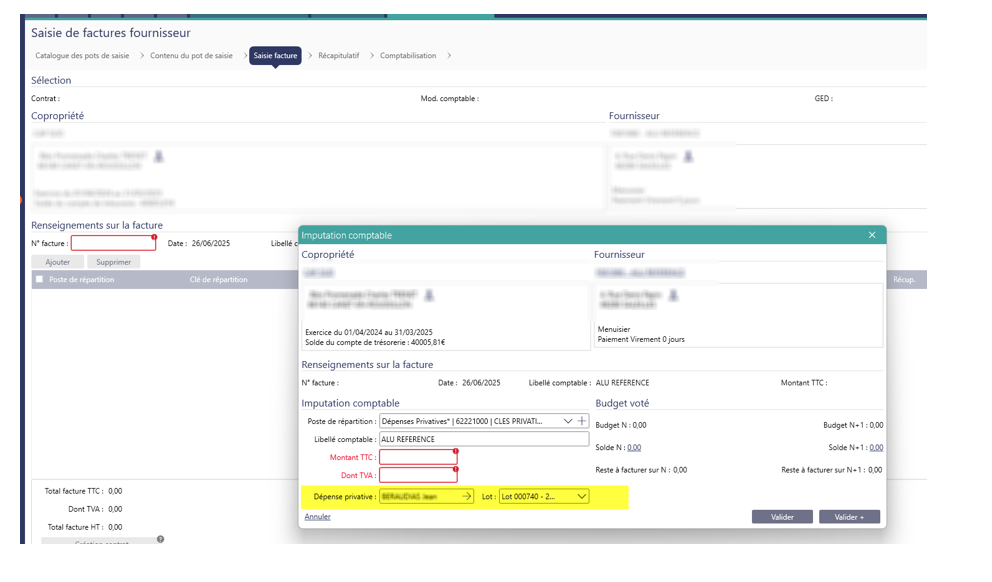This screenshot has height=582, width=992.
Task: Click the plus icon beside Poste de répartition
Action: [x=583, y=421]
